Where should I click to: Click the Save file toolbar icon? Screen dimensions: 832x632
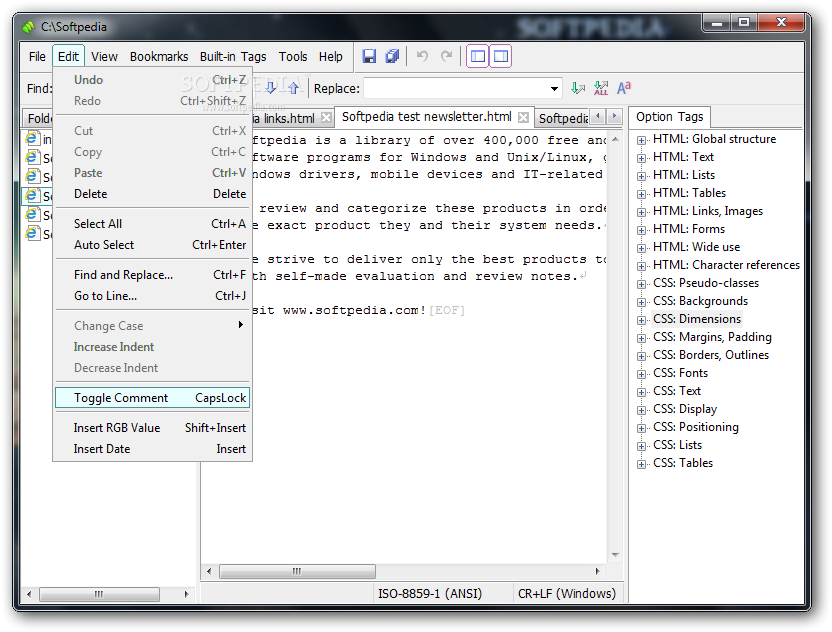point(369,56)
